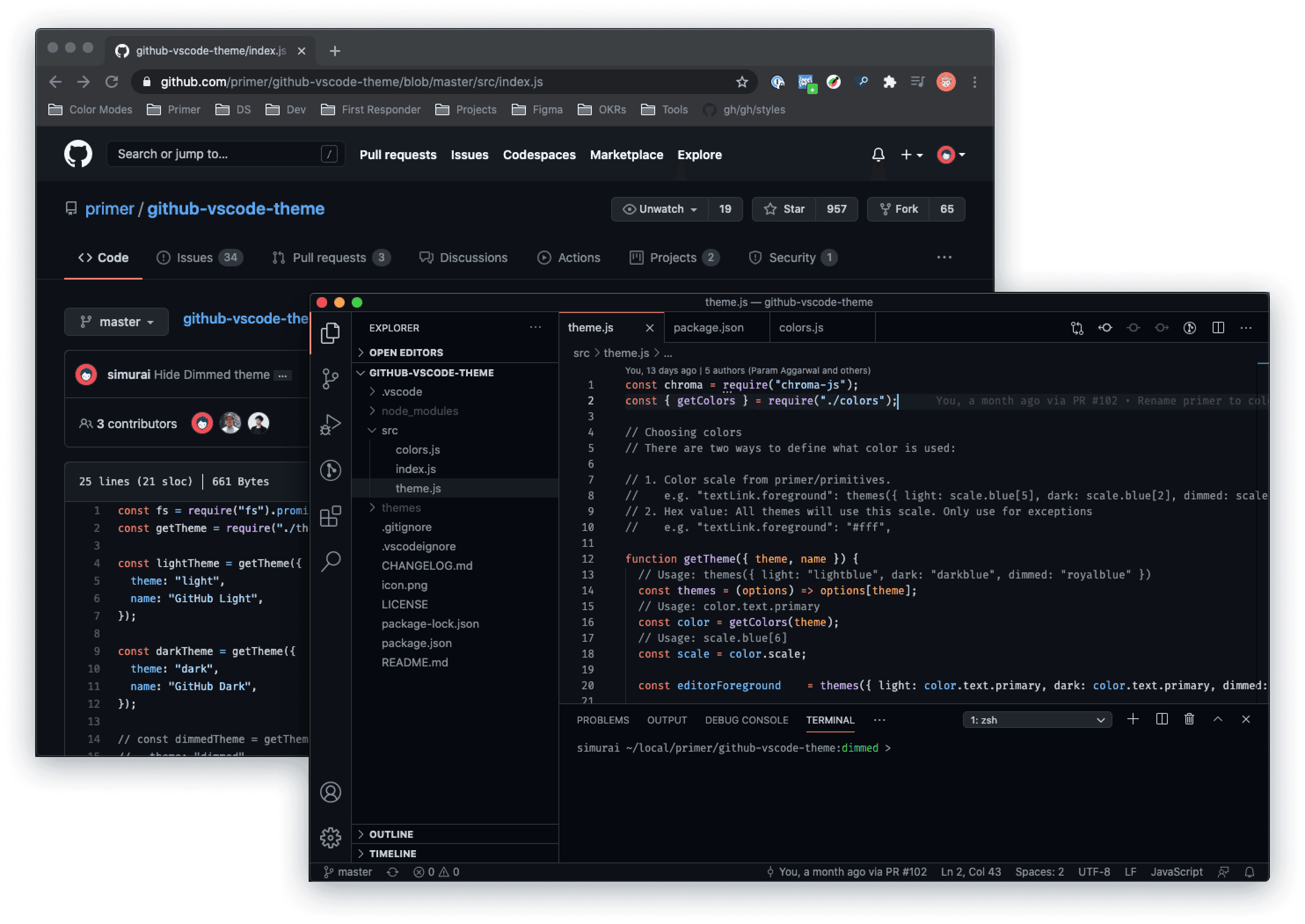Open Source Control view in activity bar
The image size is (1305, 924).
coord(330,378)
